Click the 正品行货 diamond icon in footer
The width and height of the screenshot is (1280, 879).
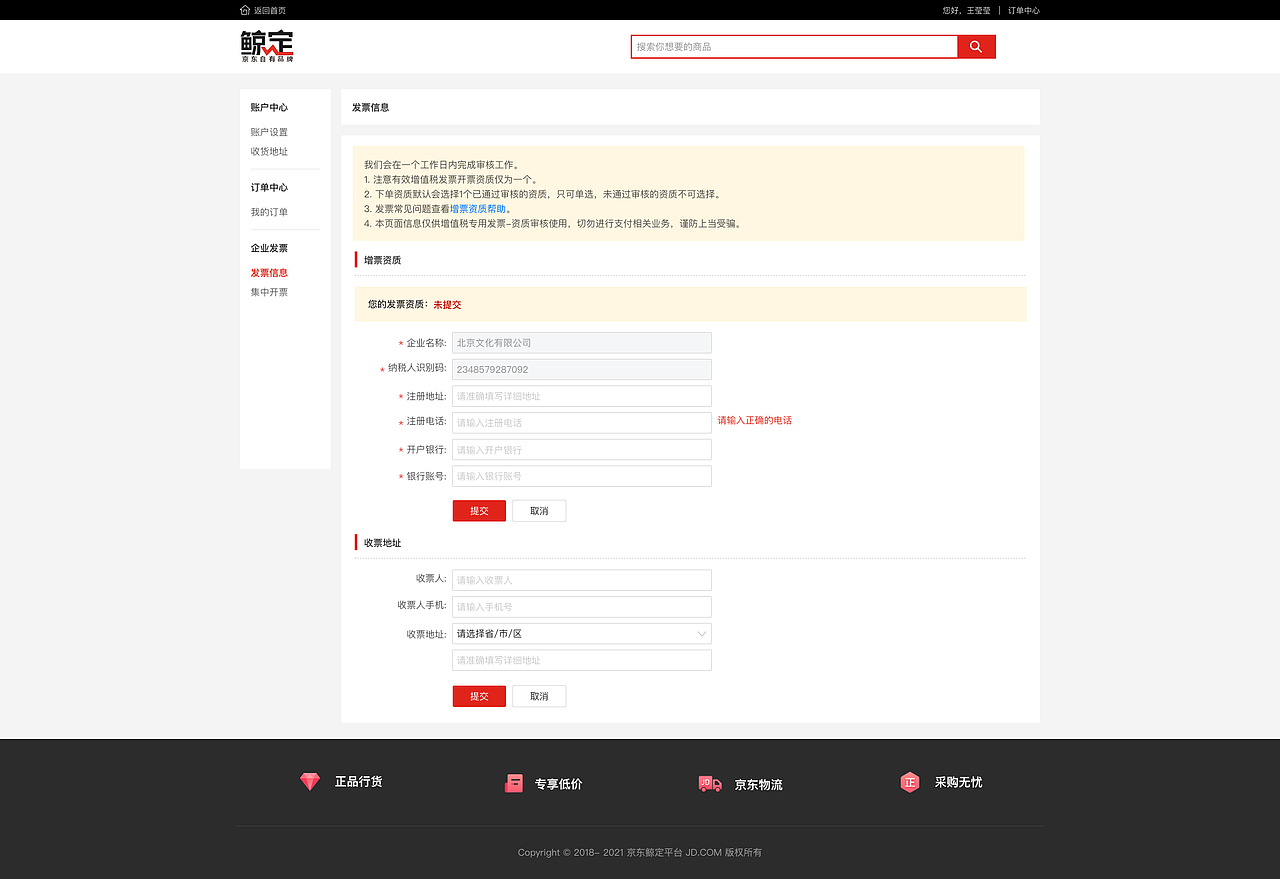pos(309,781)
